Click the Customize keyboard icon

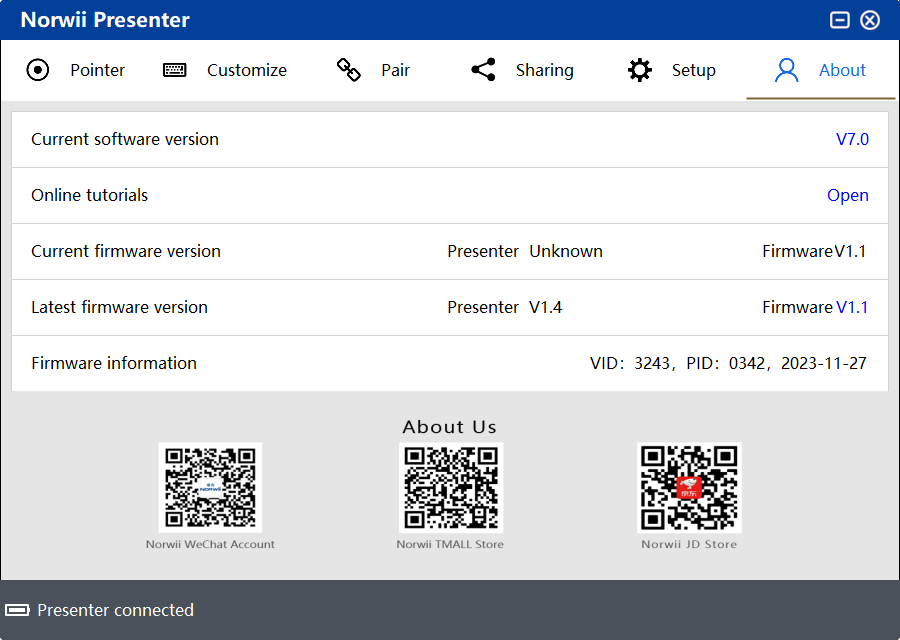[174, 70]
